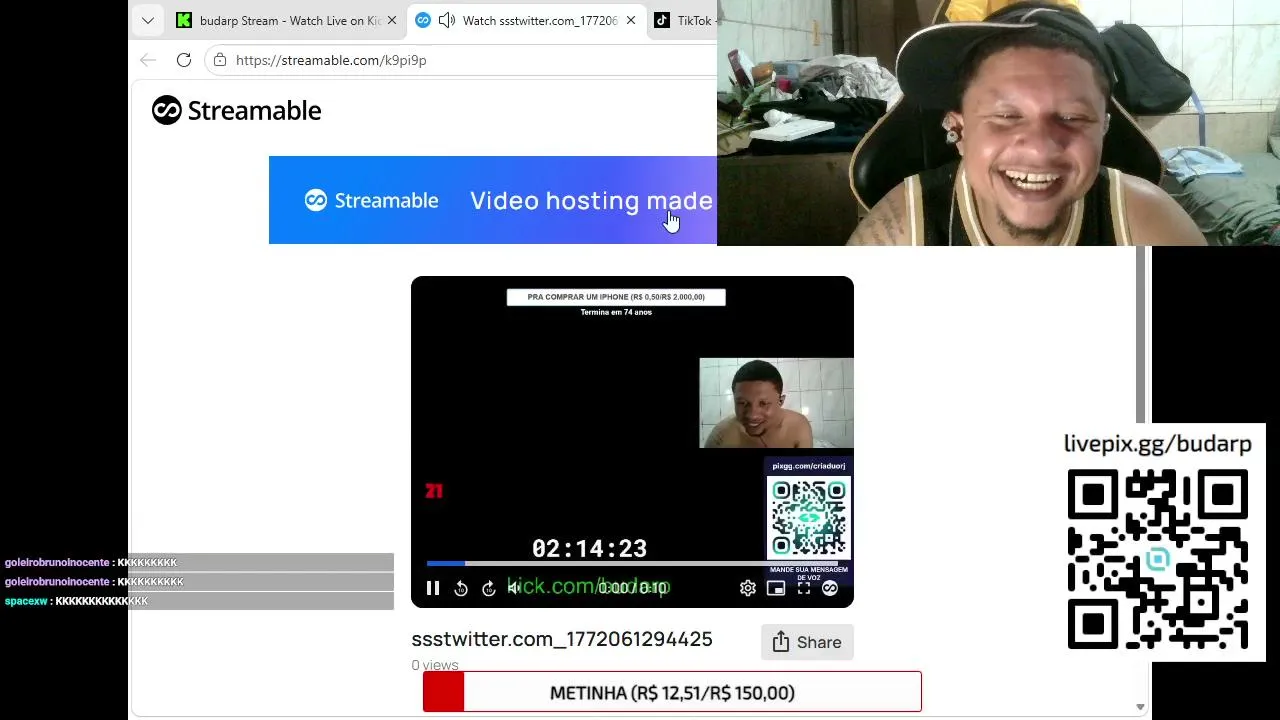Select the Watch ssstwitter.com tab
Screen dimensions: 1280x720
pos(527,20)
